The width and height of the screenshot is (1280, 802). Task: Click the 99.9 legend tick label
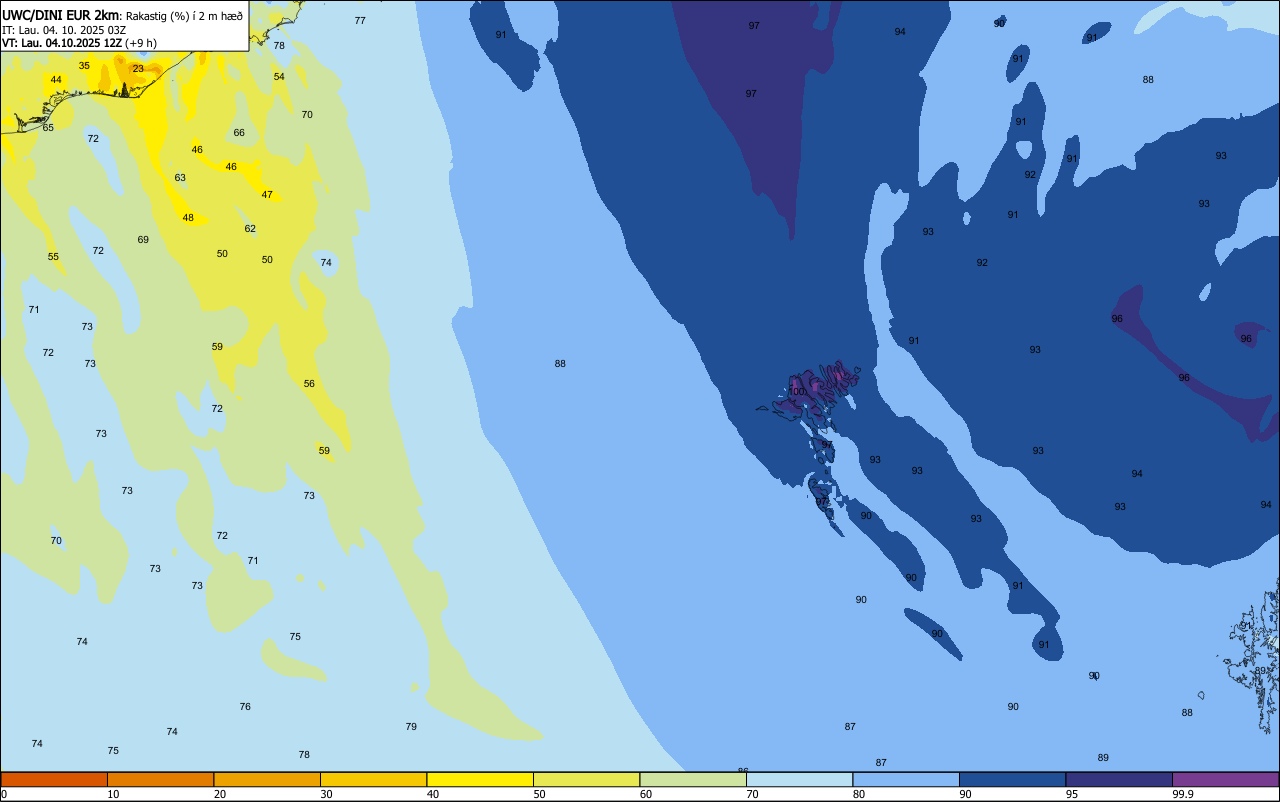click(1183, 794)
